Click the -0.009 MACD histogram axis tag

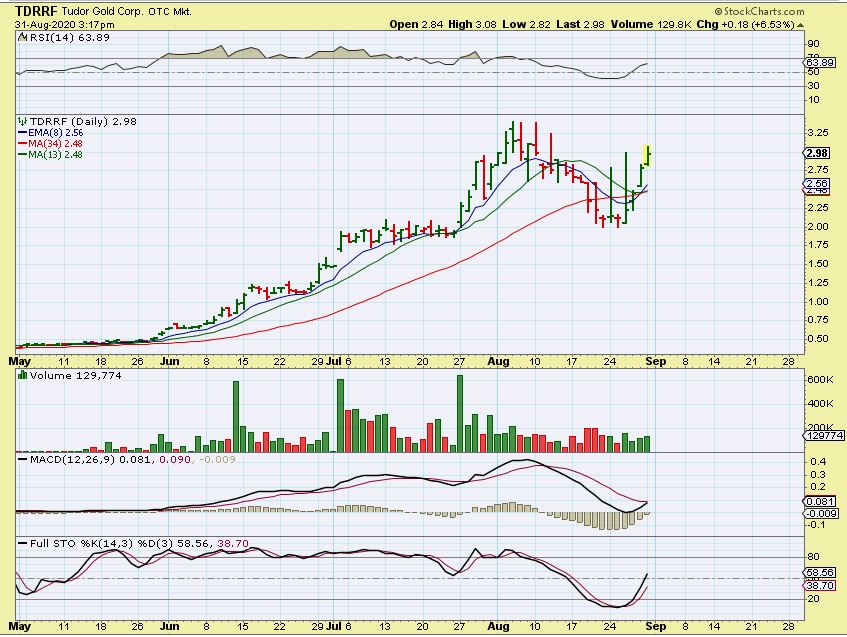click(x=821, y=513)
